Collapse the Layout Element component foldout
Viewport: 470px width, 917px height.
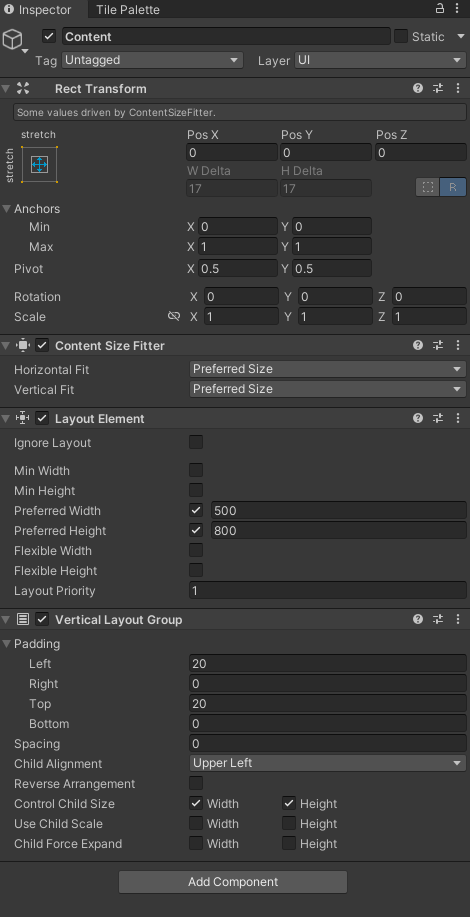(x=6, y=418)
